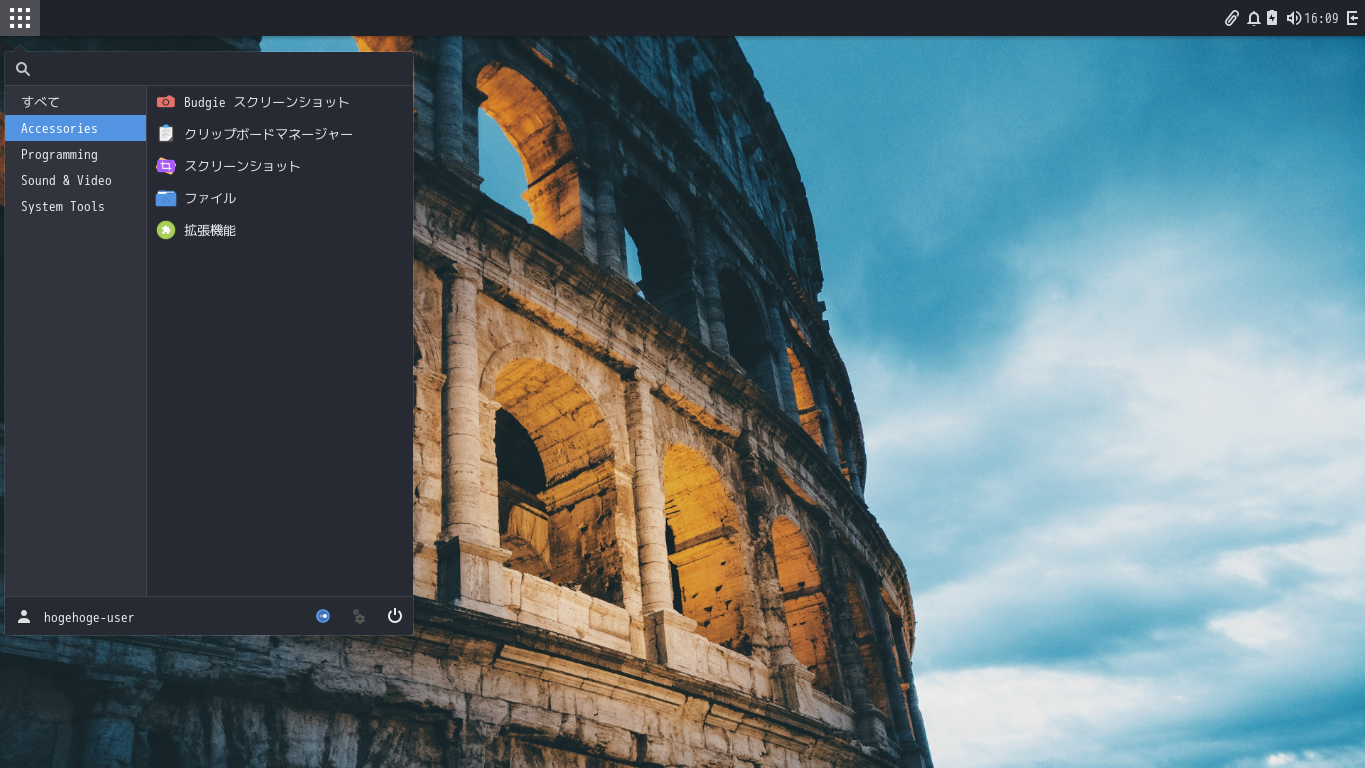1365x768 pixels.
Task: Close the Budgie menu via grid button
Action: 20,18
